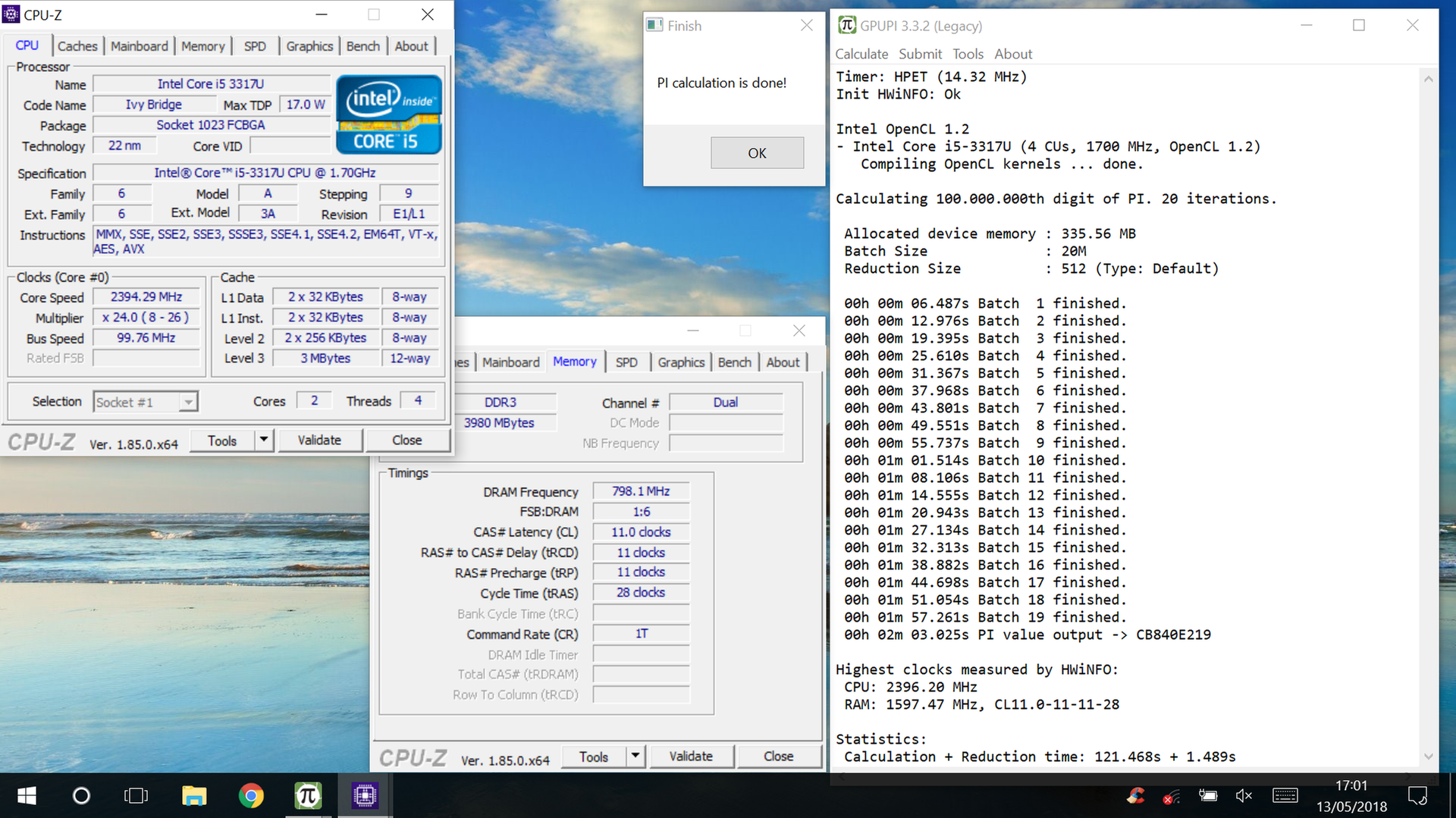
Task: Open the GPUPI Tools menu
Action: [968, 54]
